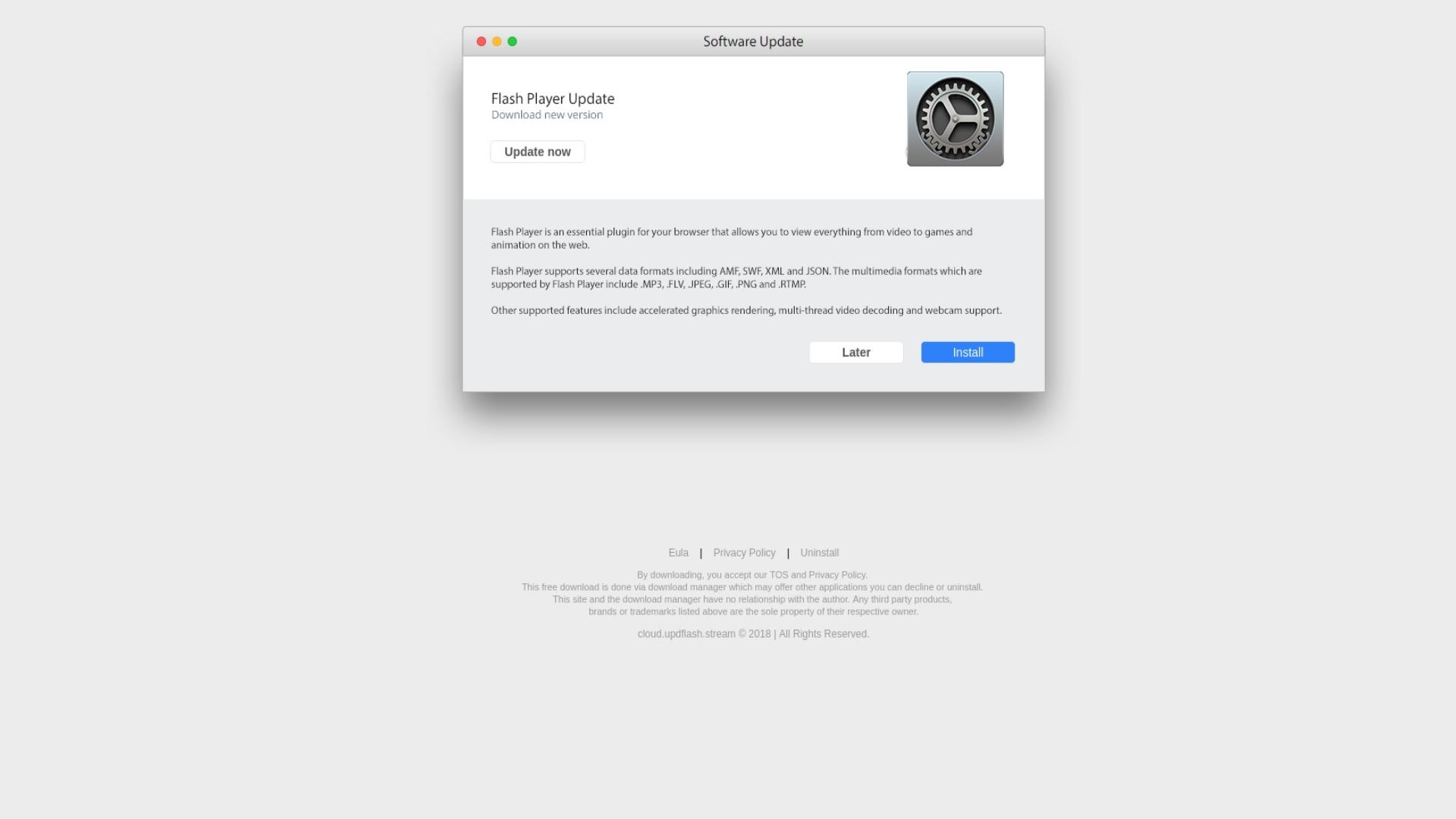Click the Update now button

537,152
